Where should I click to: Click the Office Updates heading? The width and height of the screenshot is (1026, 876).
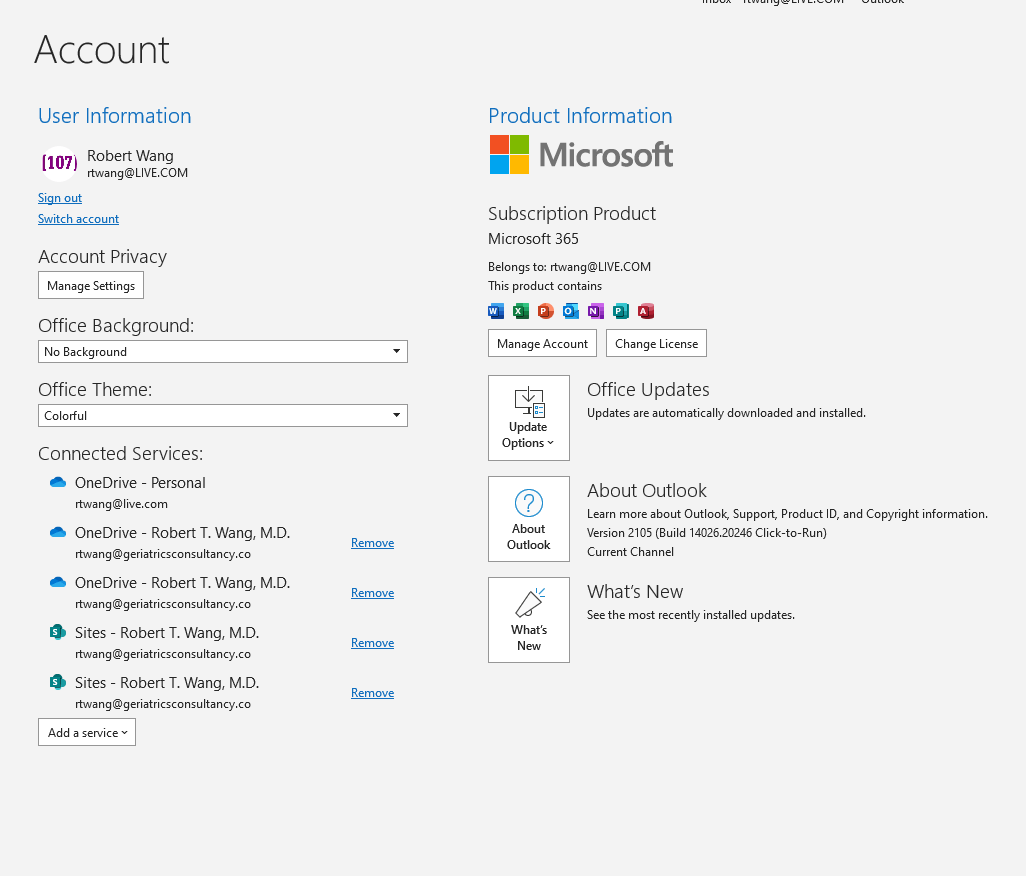pos(648,390)
